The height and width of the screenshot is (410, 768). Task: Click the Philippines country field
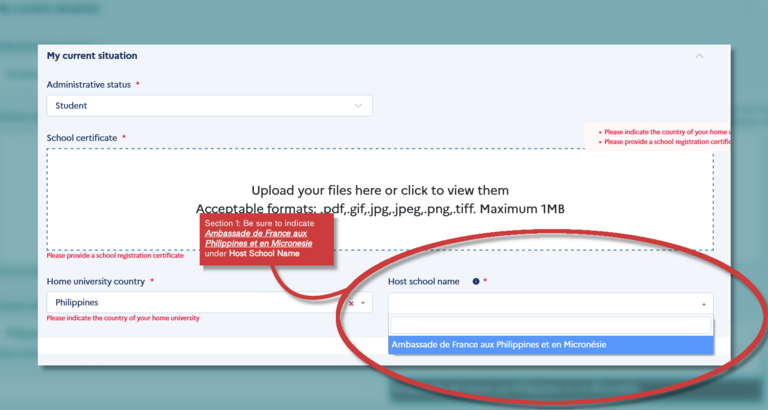[x=209, y=303]
